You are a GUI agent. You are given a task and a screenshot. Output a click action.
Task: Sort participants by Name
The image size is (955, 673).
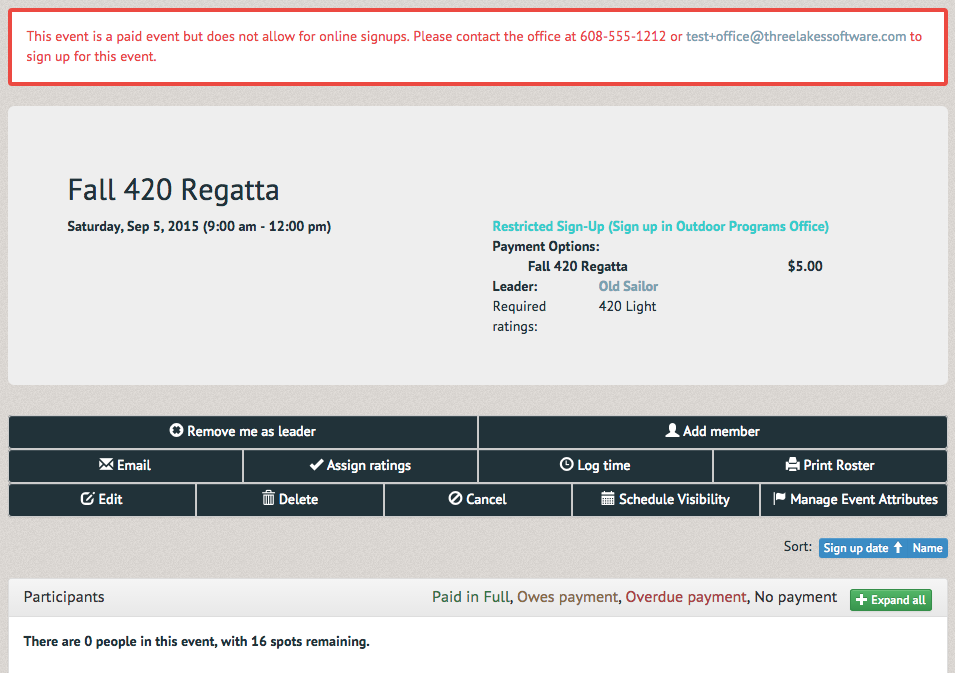928,548
